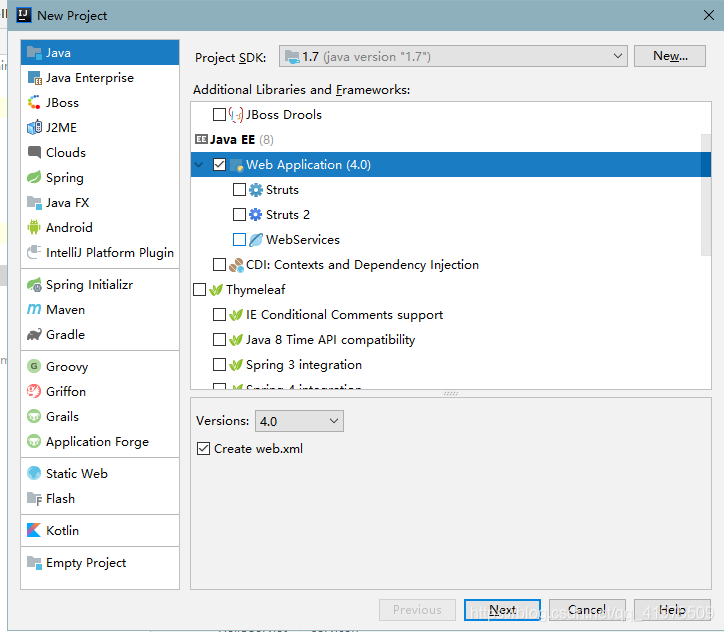Tick Java 8 Time API compatibility checkbox
The width and height of the screenshot is (724, 632).
[219, 340]
